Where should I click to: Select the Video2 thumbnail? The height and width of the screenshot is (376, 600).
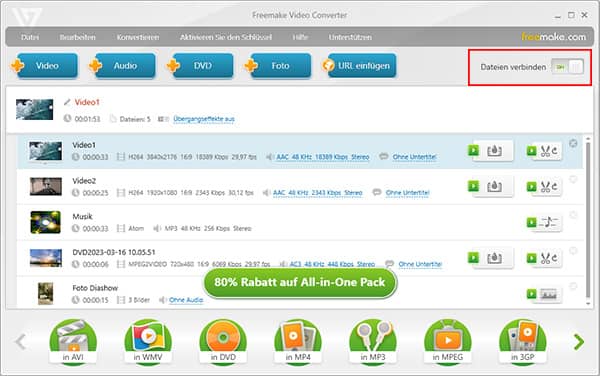click(x=46, y=186)
